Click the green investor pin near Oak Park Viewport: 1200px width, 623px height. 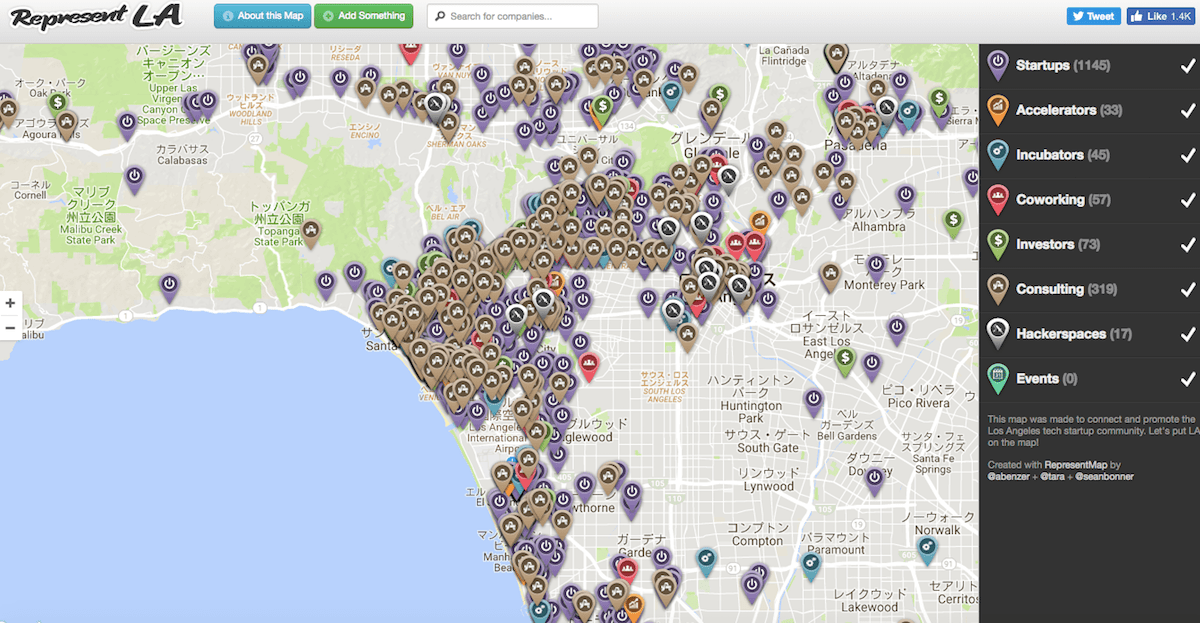pyautogui.click(x=58, y=102)
